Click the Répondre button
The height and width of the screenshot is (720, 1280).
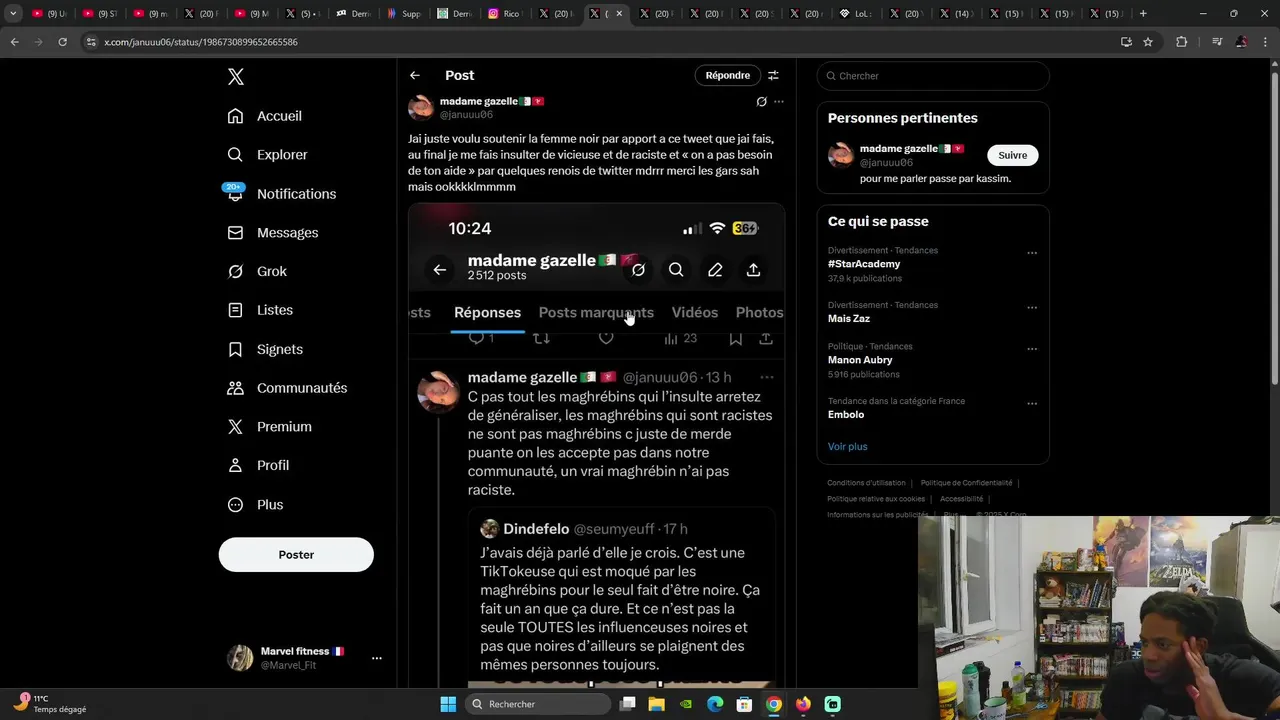[x=727, y=75]
